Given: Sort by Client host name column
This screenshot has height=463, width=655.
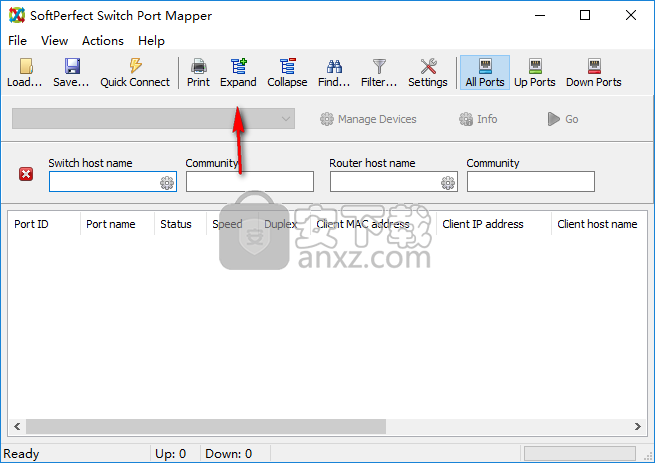Looking at the screenshot, I should tap(599, 224).
